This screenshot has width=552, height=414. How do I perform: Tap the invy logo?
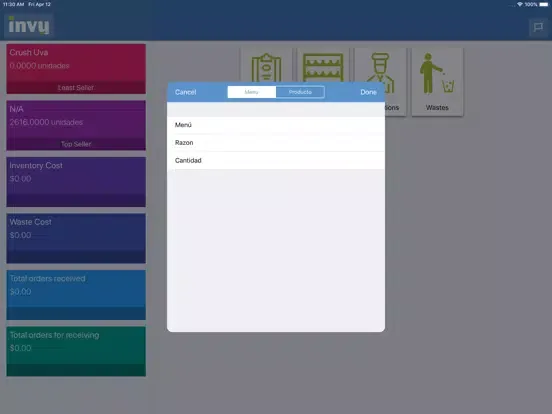click(29, 26)
